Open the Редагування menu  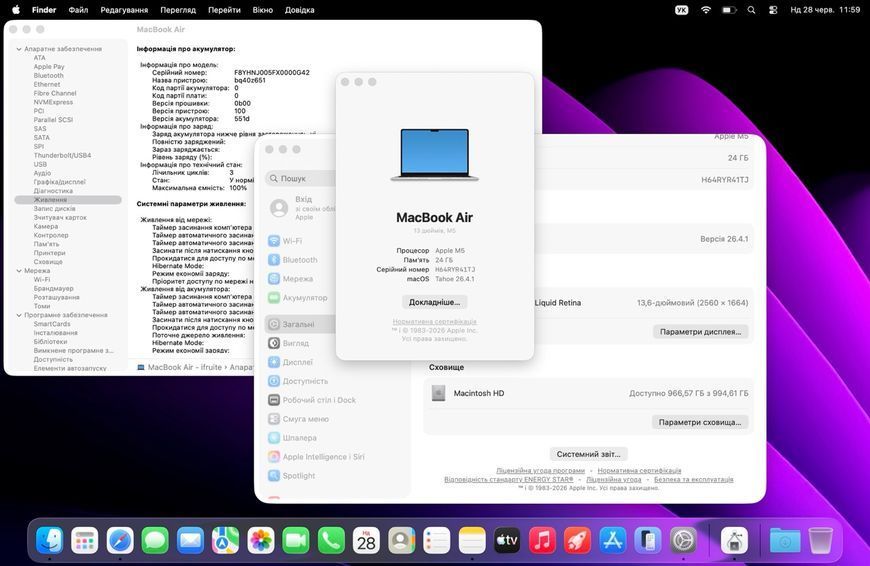[124, 10]
